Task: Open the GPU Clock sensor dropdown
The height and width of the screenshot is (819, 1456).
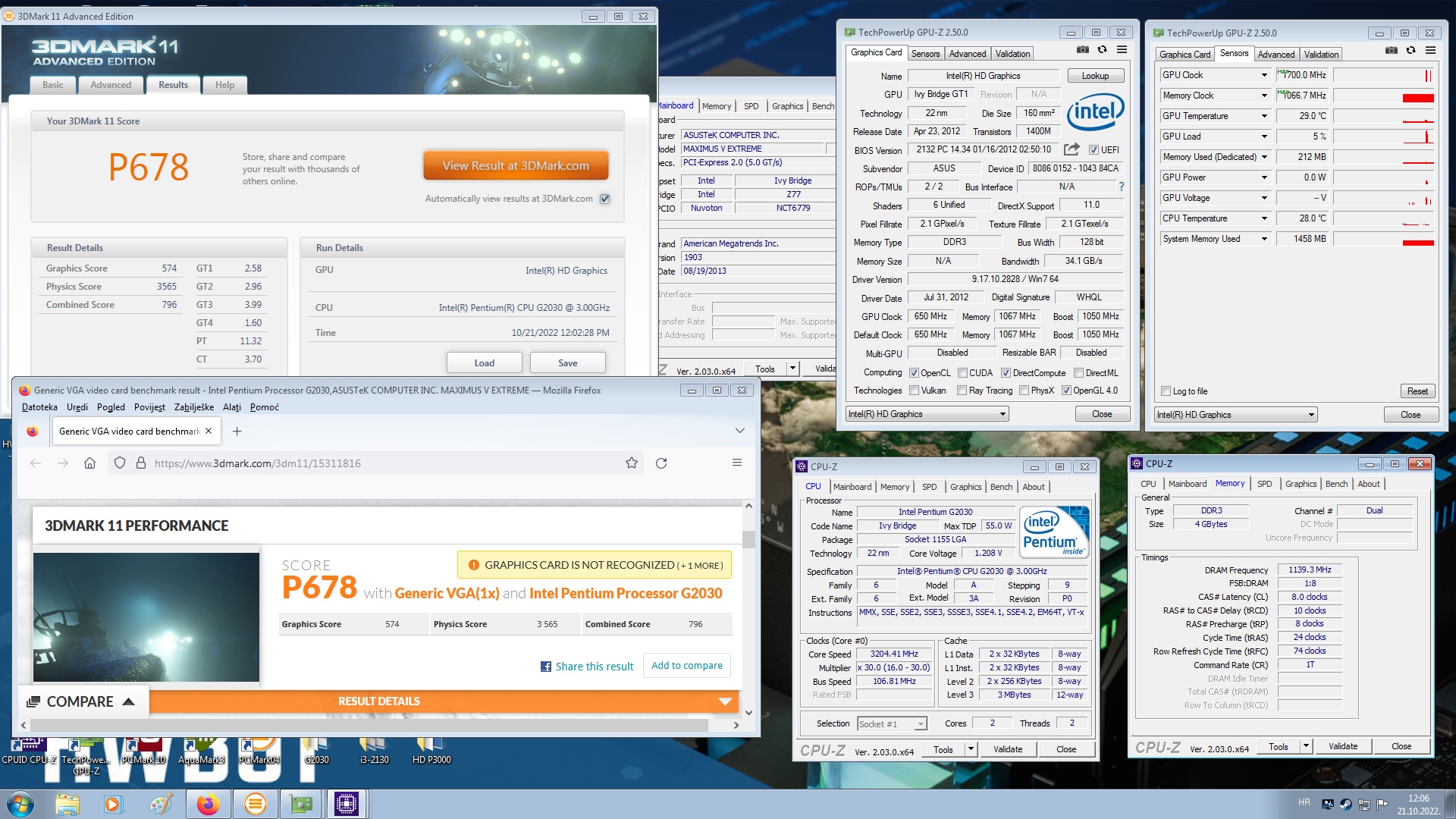Action: (1264, 75)
